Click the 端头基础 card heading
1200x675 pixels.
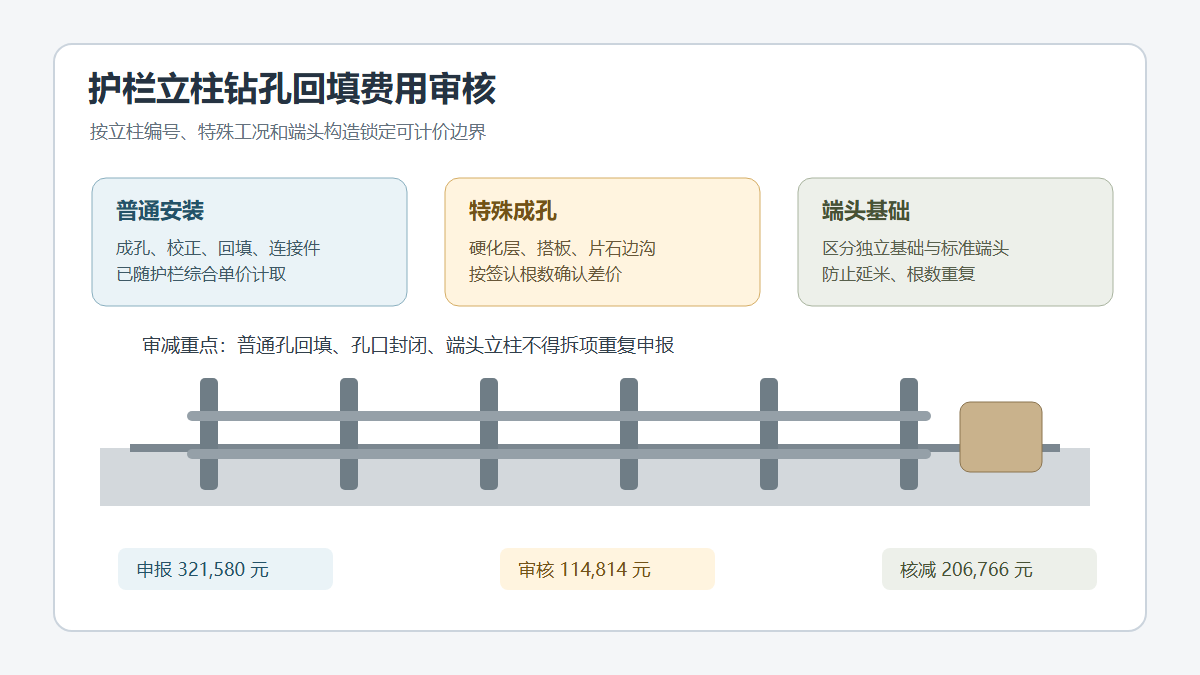click(x=866, y=211)
